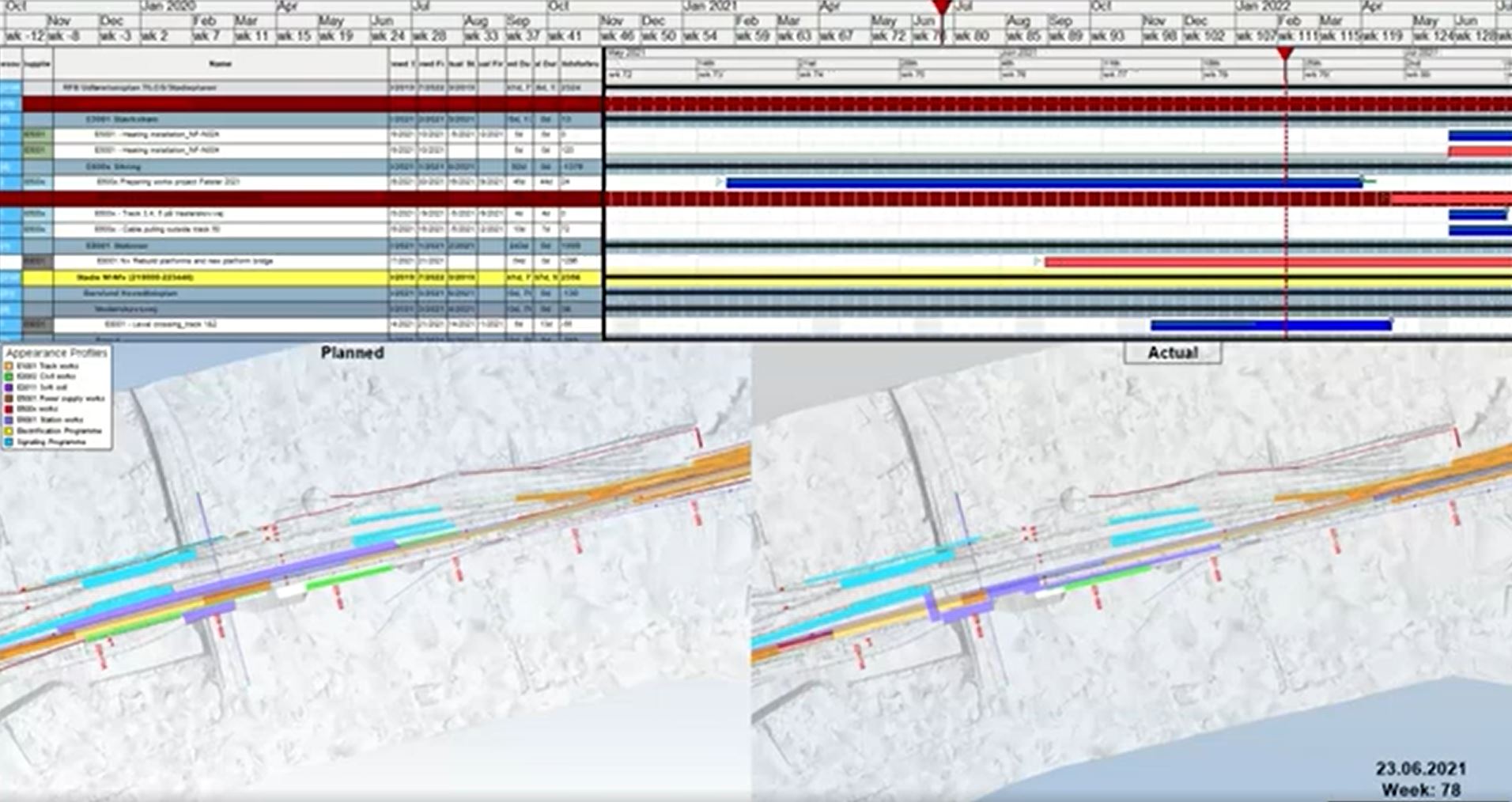Click the Name column header
Viewport: 1512px width, 802px height.
point(221,63)
